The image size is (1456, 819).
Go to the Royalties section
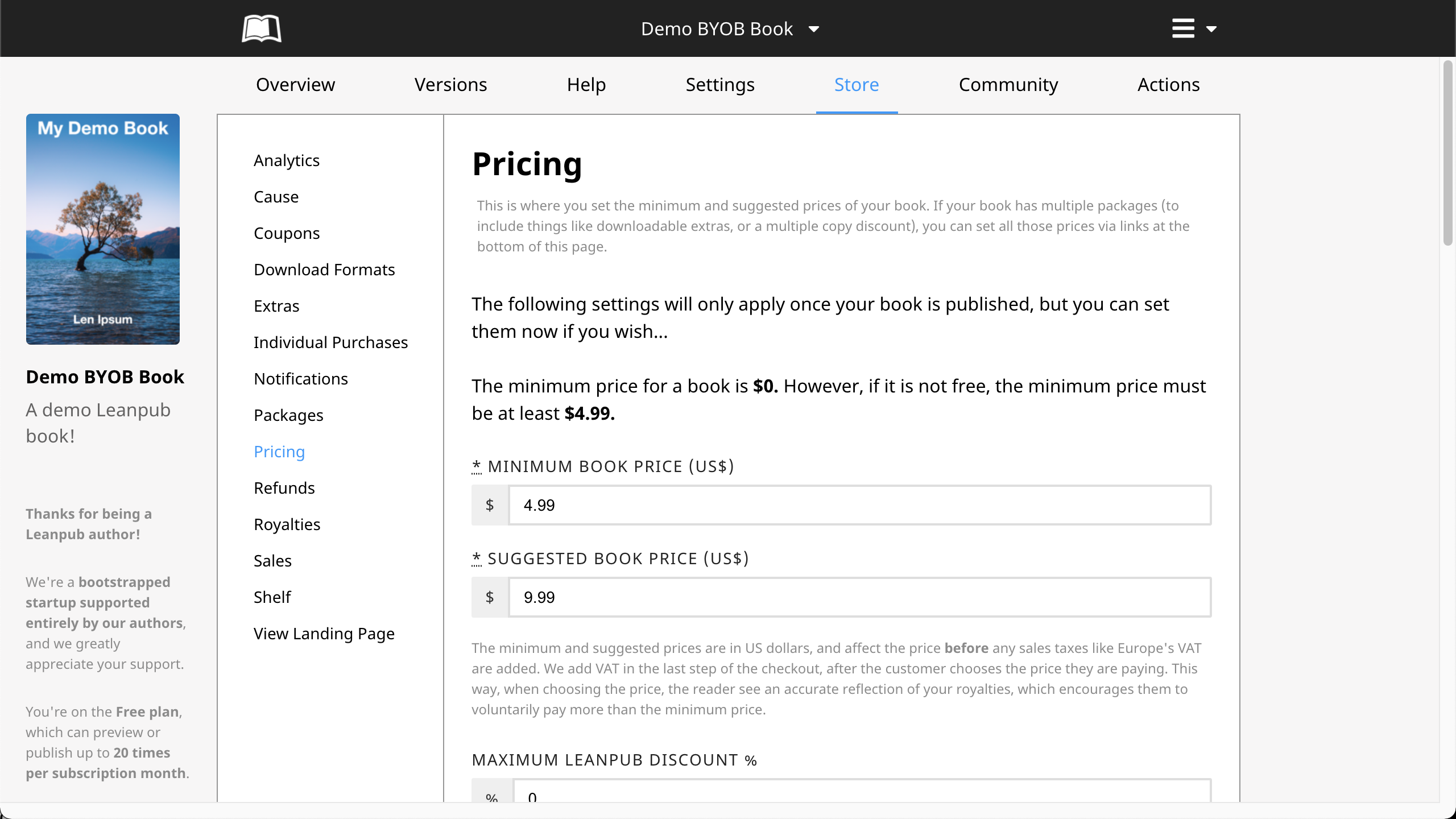[x=287, y=524]
